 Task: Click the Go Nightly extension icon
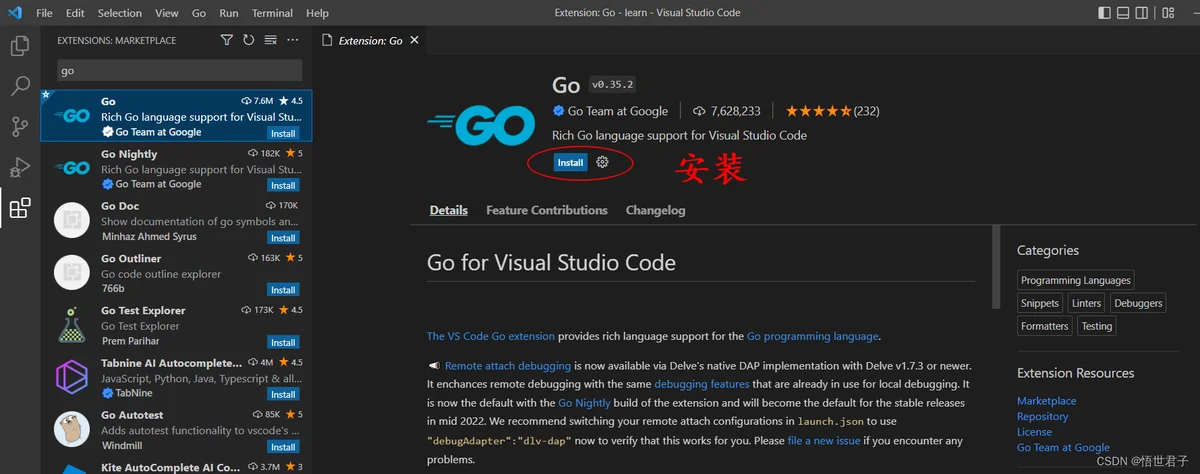[71, 168]
